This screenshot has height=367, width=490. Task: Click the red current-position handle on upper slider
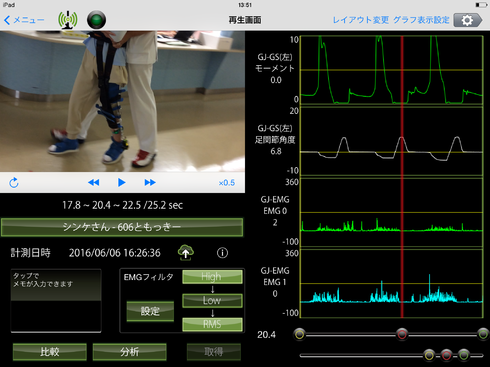tap(402, 334)
